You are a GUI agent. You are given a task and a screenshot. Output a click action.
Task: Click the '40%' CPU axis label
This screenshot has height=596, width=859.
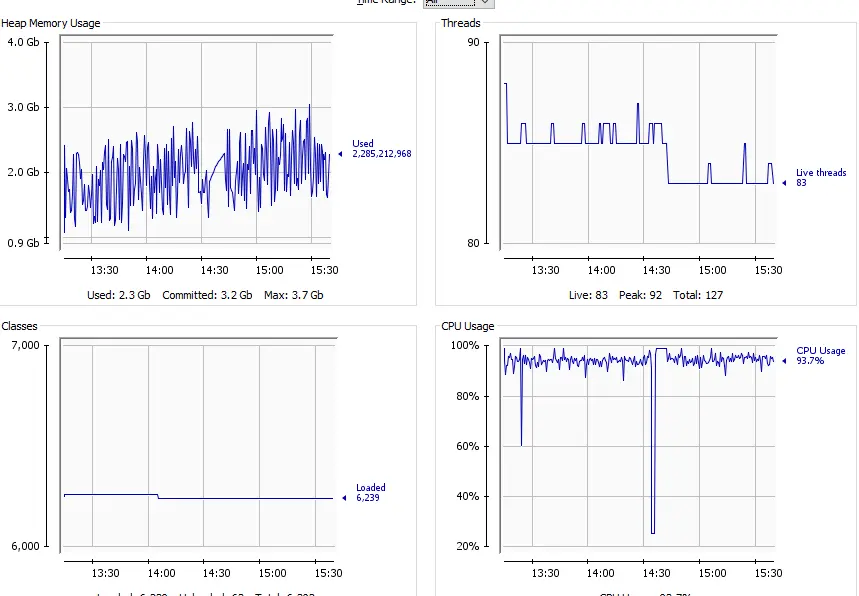pos(467,496)
